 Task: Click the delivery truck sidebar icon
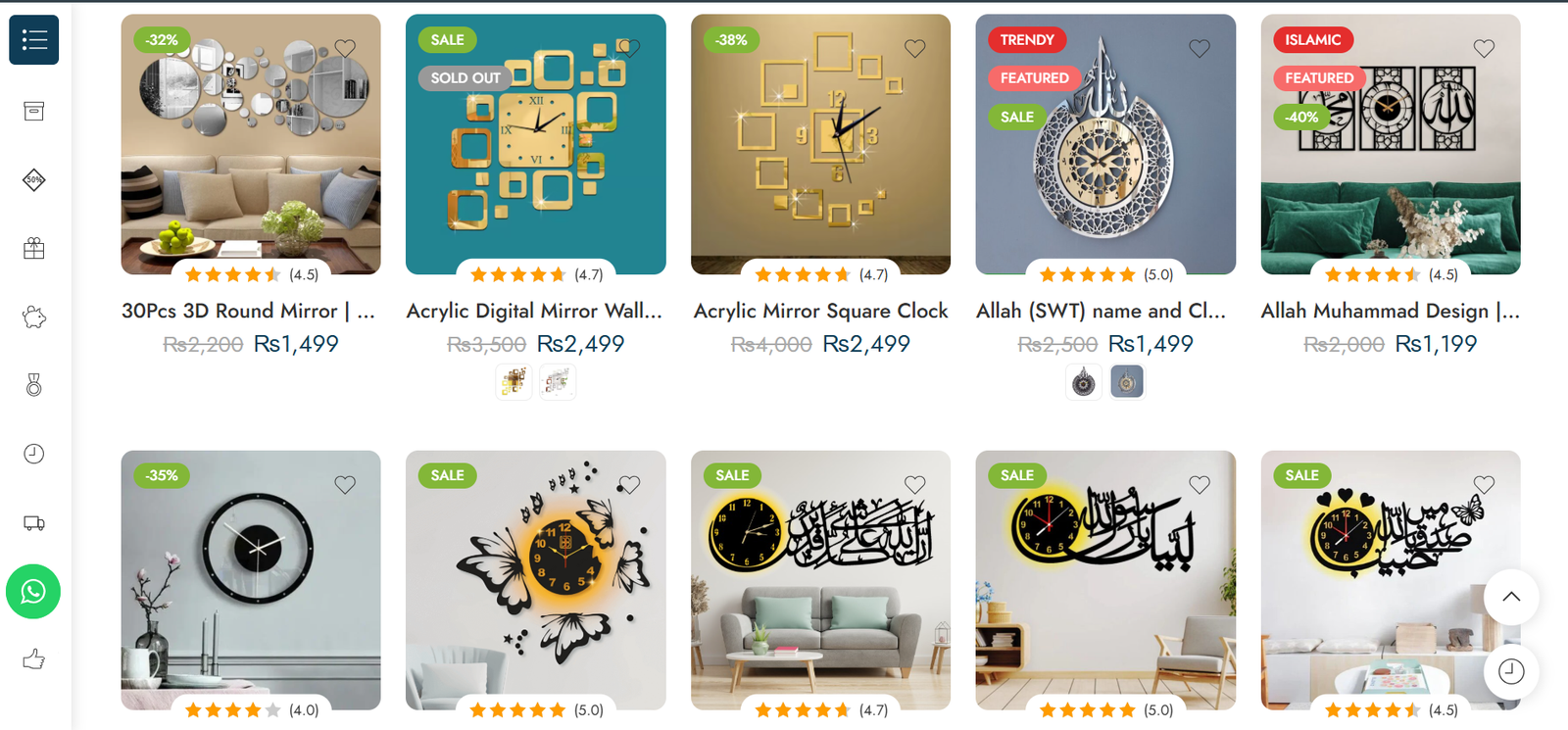coord(34,522)
